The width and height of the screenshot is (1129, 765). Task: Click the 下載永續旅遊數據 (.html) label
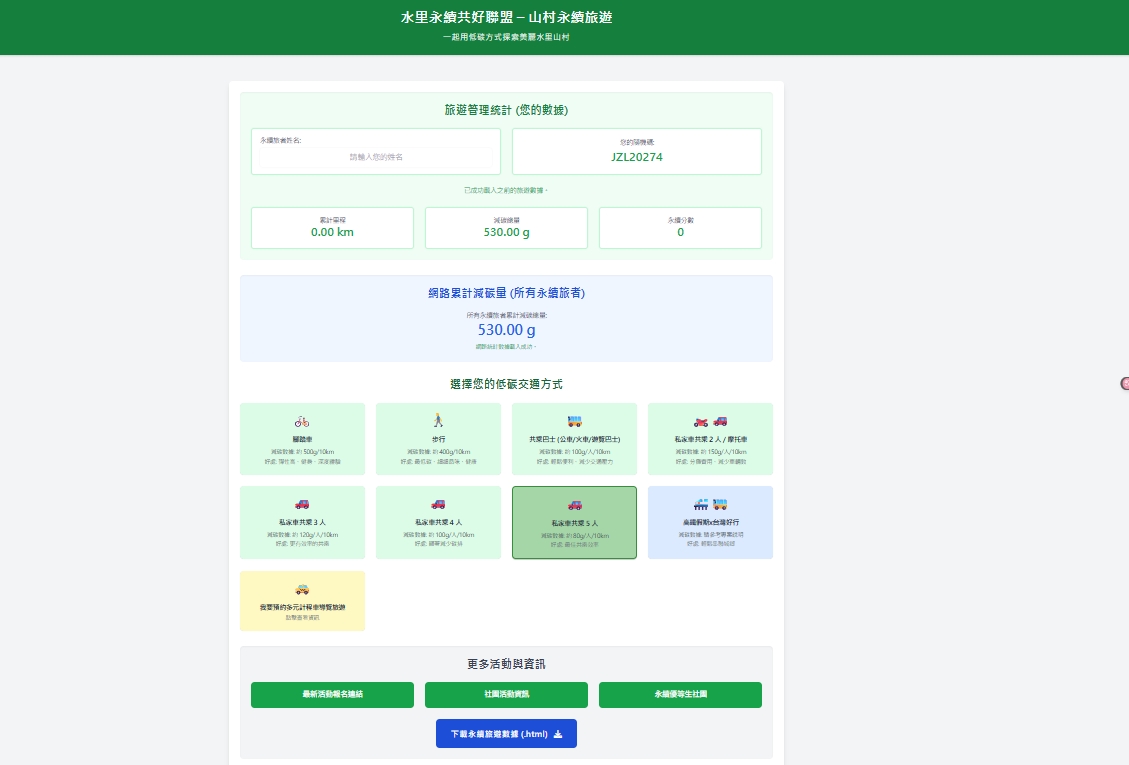pyautogui.click(x=499, y=734)
